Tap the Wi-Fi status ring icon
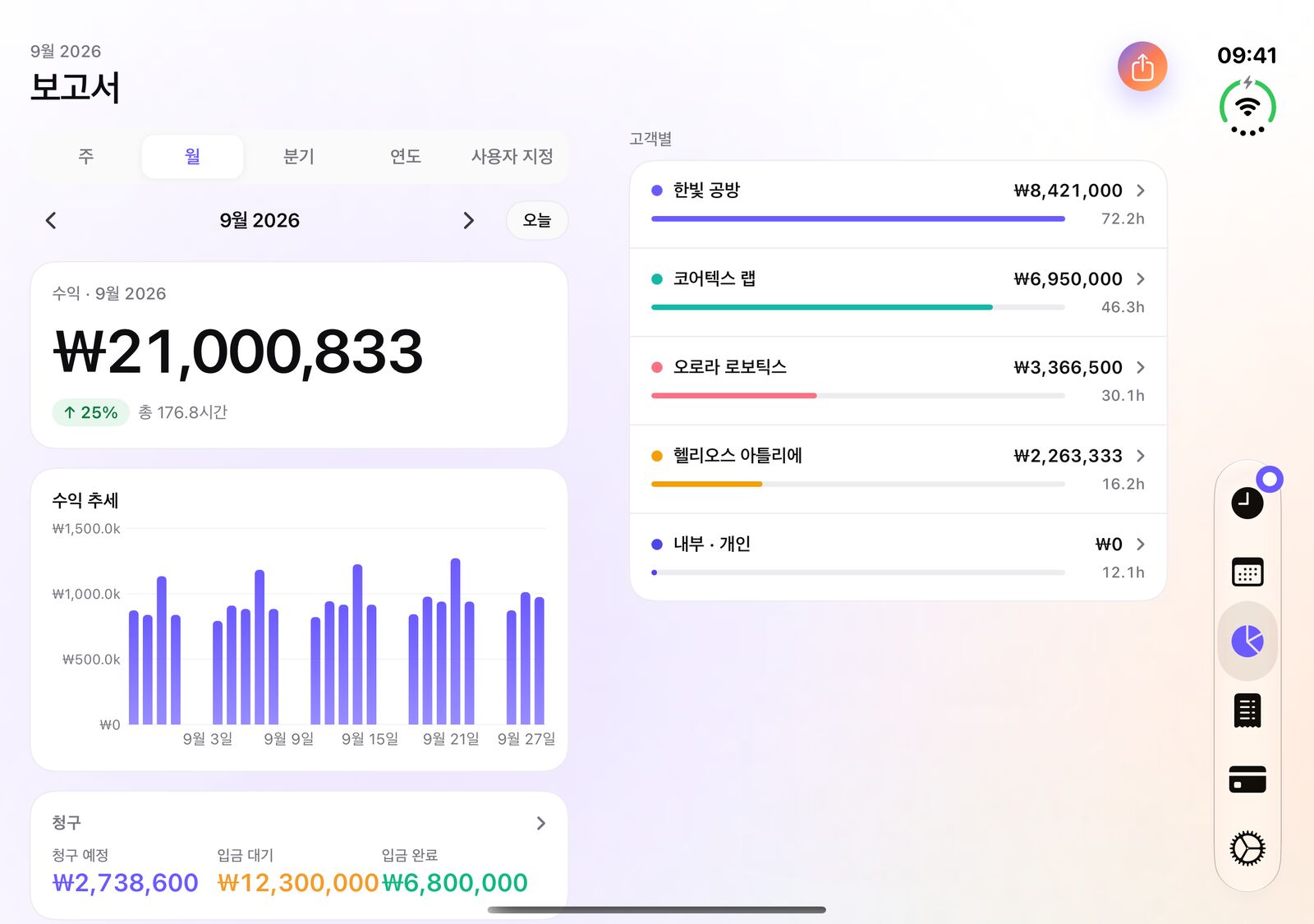The width and height of the screenshot is (1314, 924). click(x=1247, y=107)
